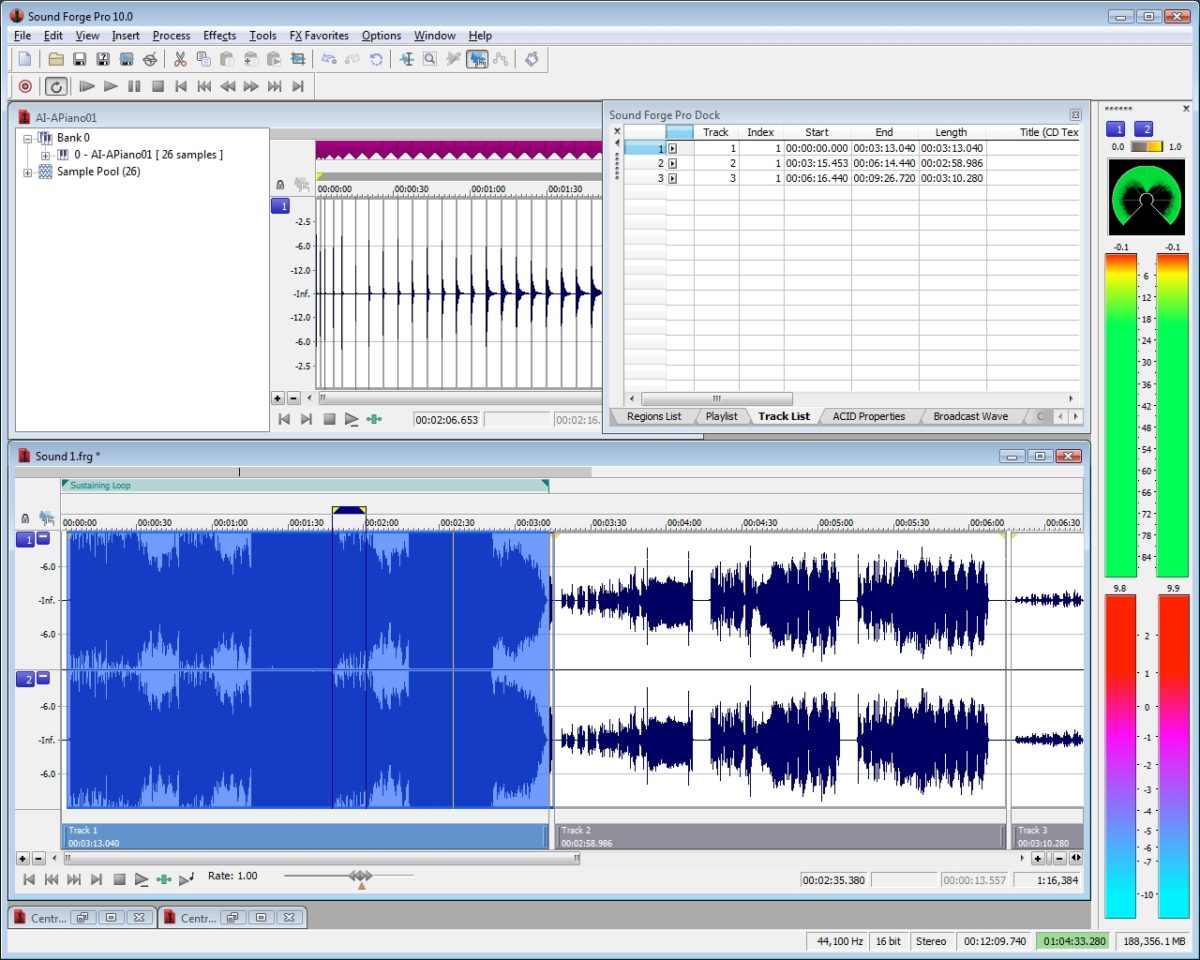Toggle channel 1 button in Sound 1.frg

click(x=25, y=539)
